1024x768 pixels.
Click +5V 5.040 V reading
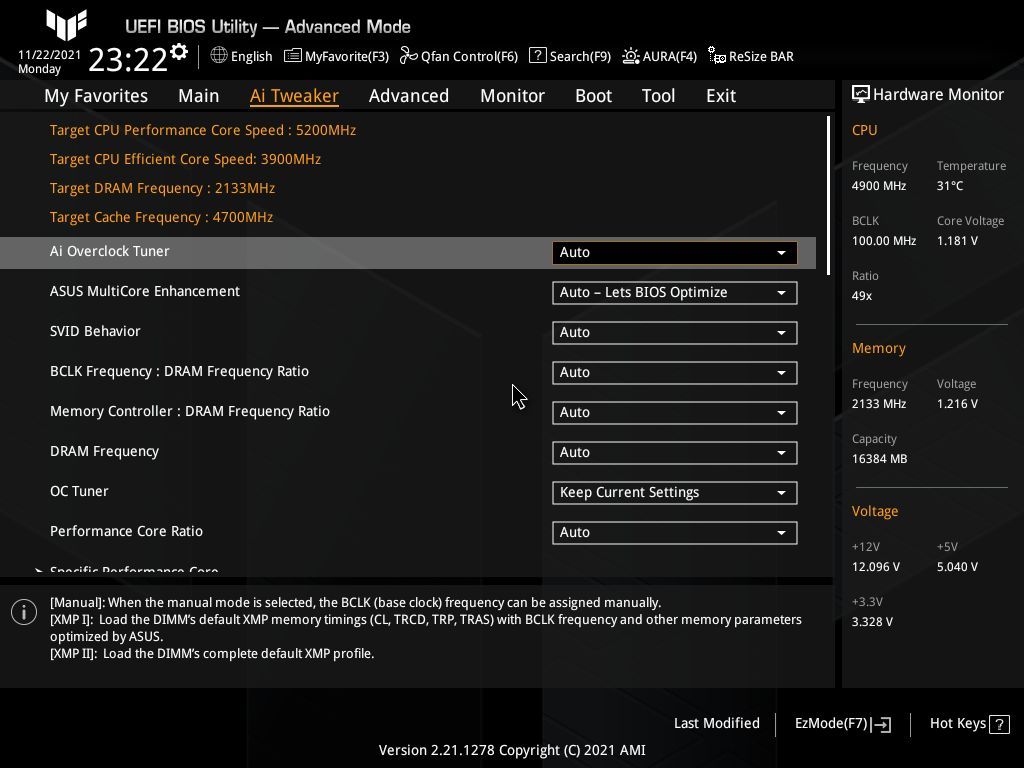coord(957,567)
